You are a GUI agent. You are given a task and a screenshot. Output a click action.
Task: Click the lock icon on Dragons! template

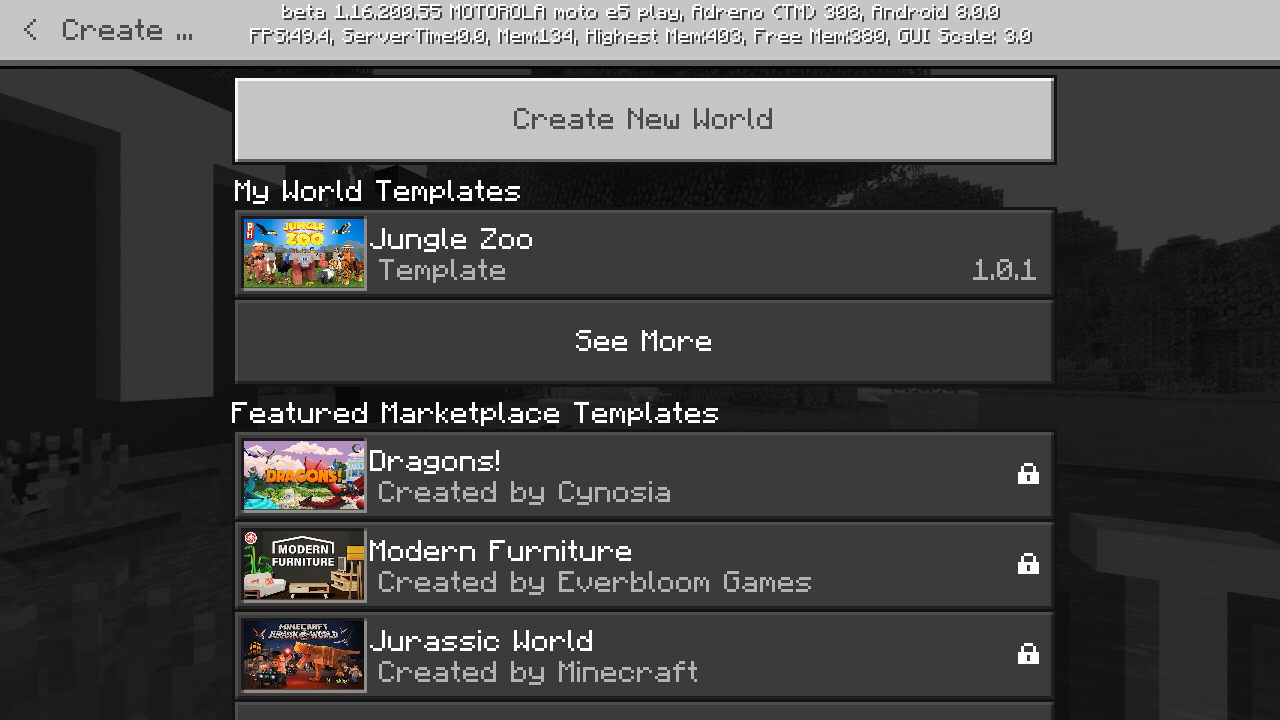(x=1028, y=473)
